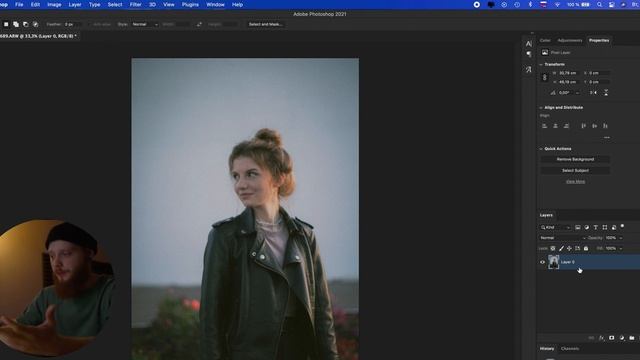Viewport: 640px width, 360px height.
Task: Create new group folder icon
Action: coord(632,338)
